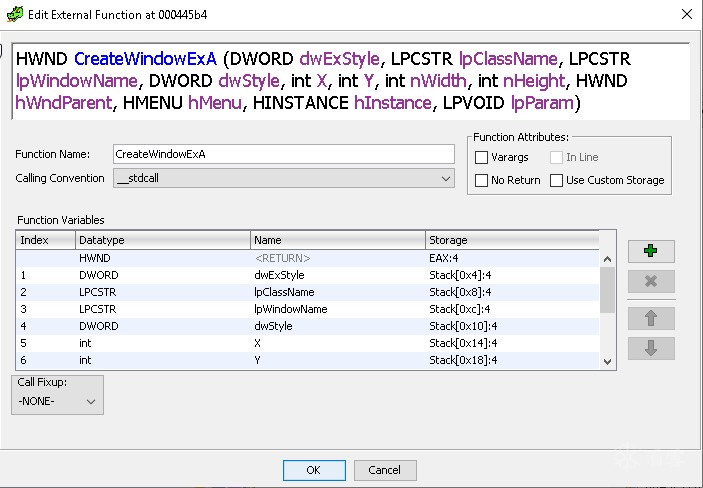The width and height of the screenshot is (703, 488).
Task: Close the Edit External Function dialog
Action: click(686, 14)
